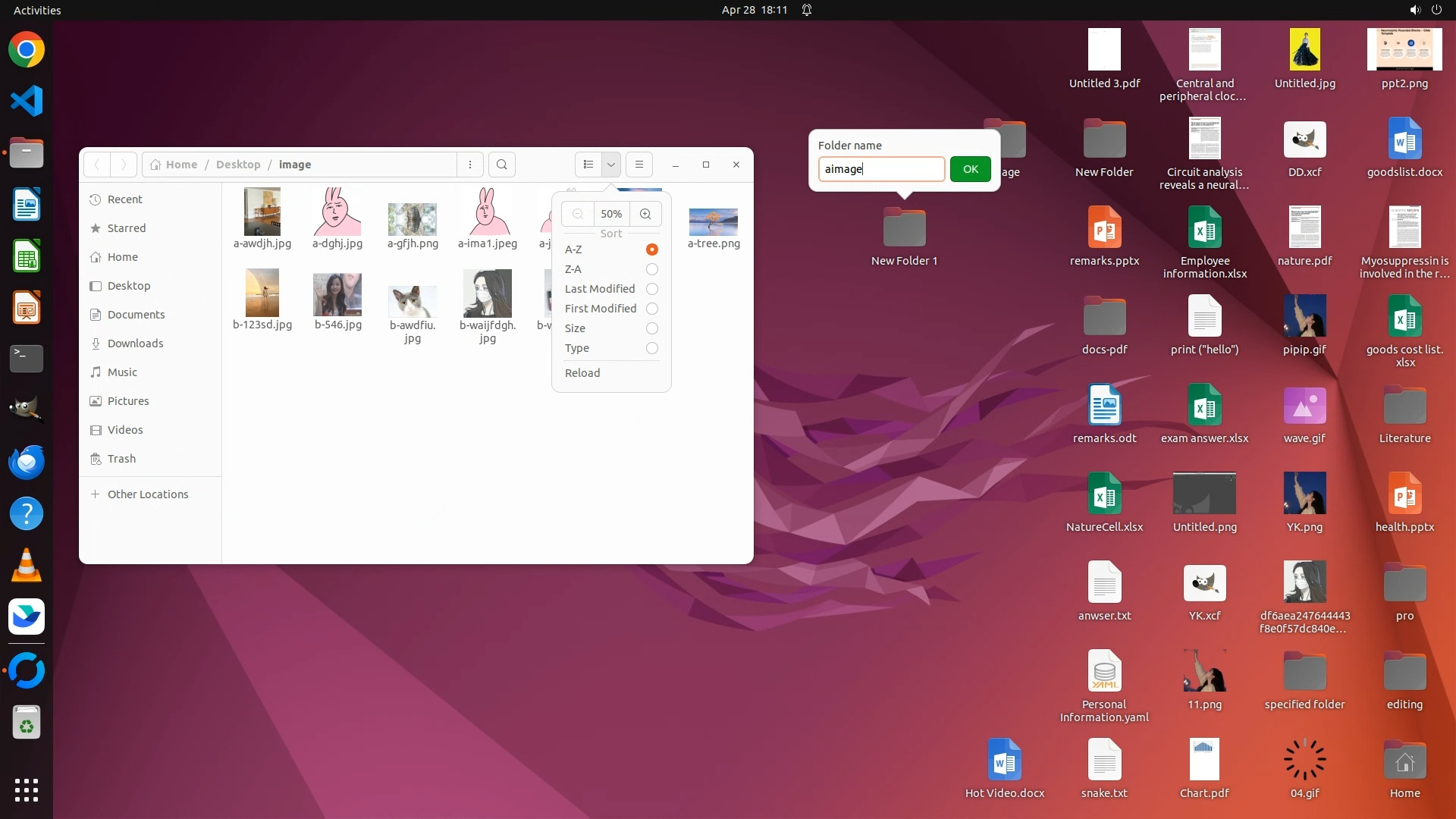Select Z-A sort order radio button

[651, 269]
